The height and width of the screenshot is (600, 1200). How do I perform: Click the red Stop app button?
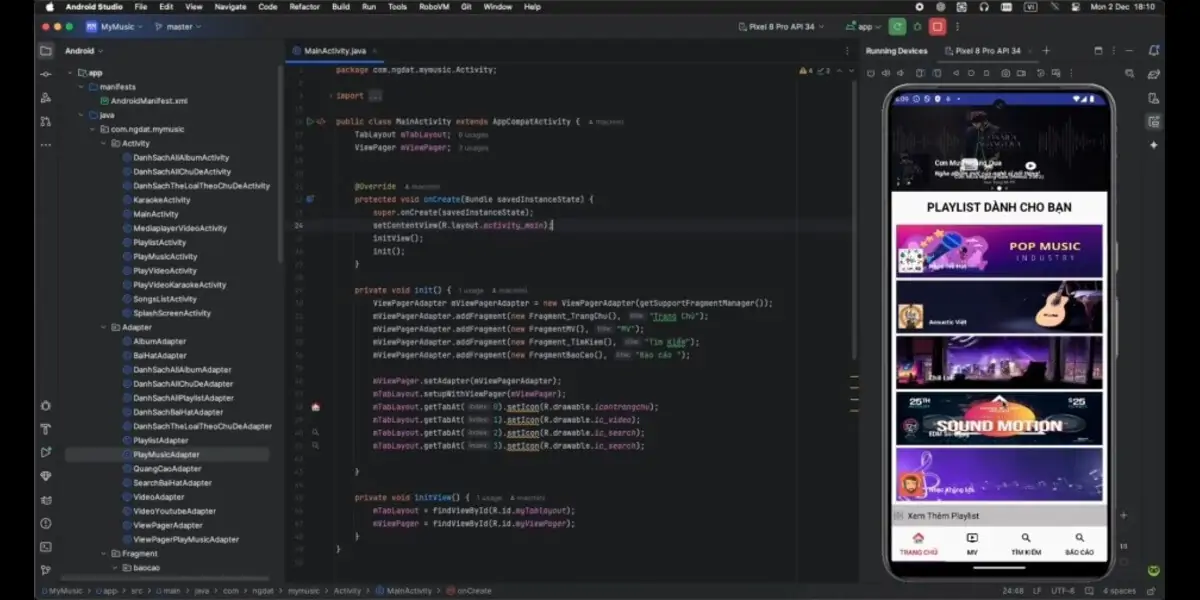pos(938,27)
